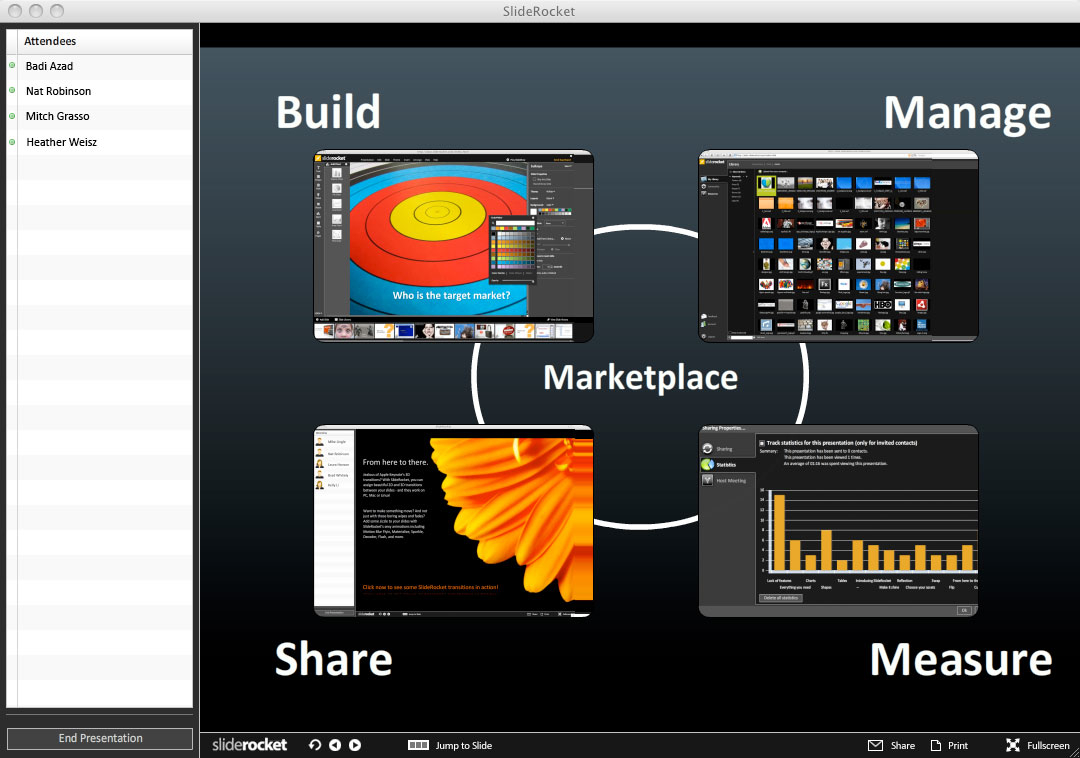This screenshot has width=1080, height=758.
Task: Advance with the next slide arrow
Action: [355, 745]
